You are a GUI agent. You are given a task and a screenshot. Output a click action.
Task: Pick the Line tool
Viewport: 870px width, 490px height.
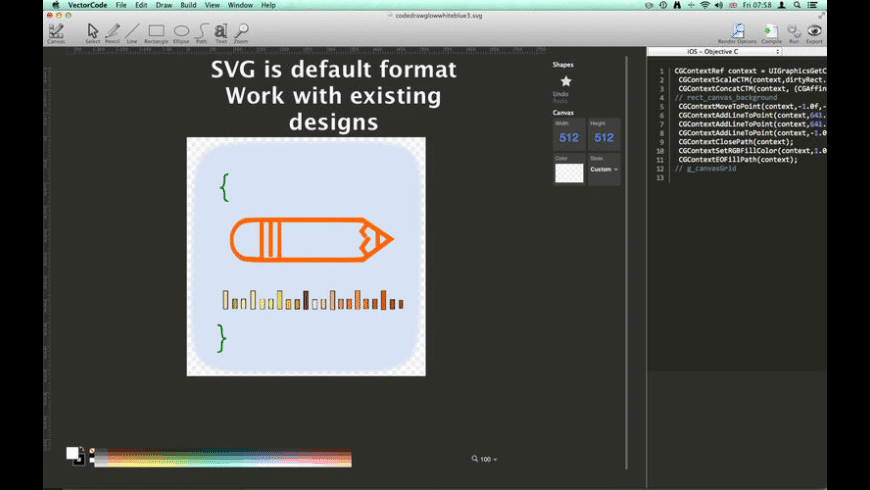click(x=132, y=33)
